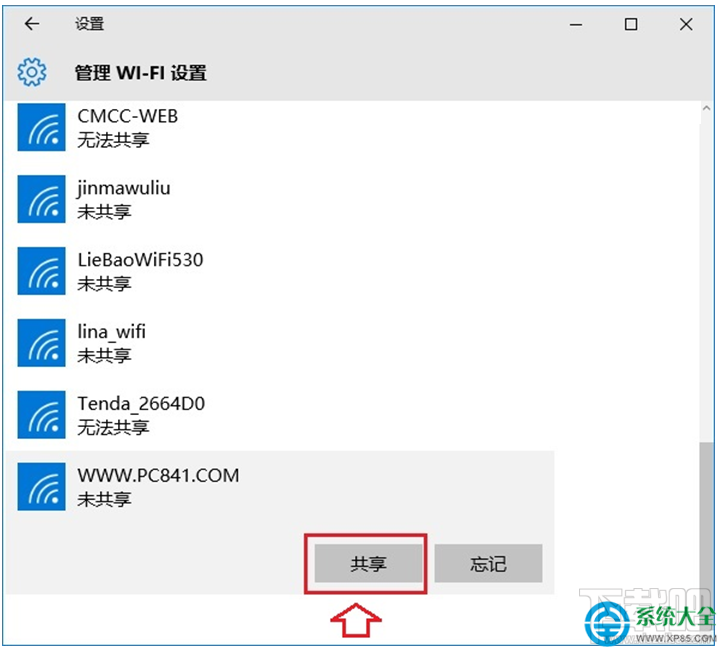
Task: Click the Tenda_2664D0 network name
Action: coord(141,404)
